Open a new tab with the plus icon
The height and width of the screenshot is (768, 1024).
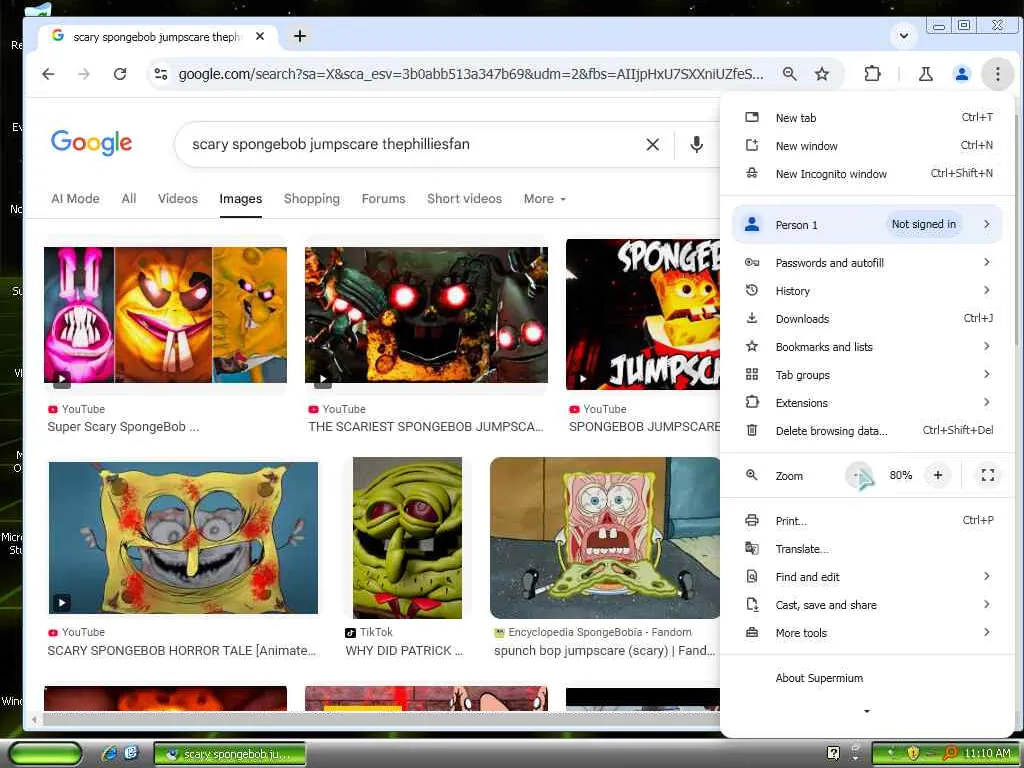pyautogui.click(x=300, y=37)
